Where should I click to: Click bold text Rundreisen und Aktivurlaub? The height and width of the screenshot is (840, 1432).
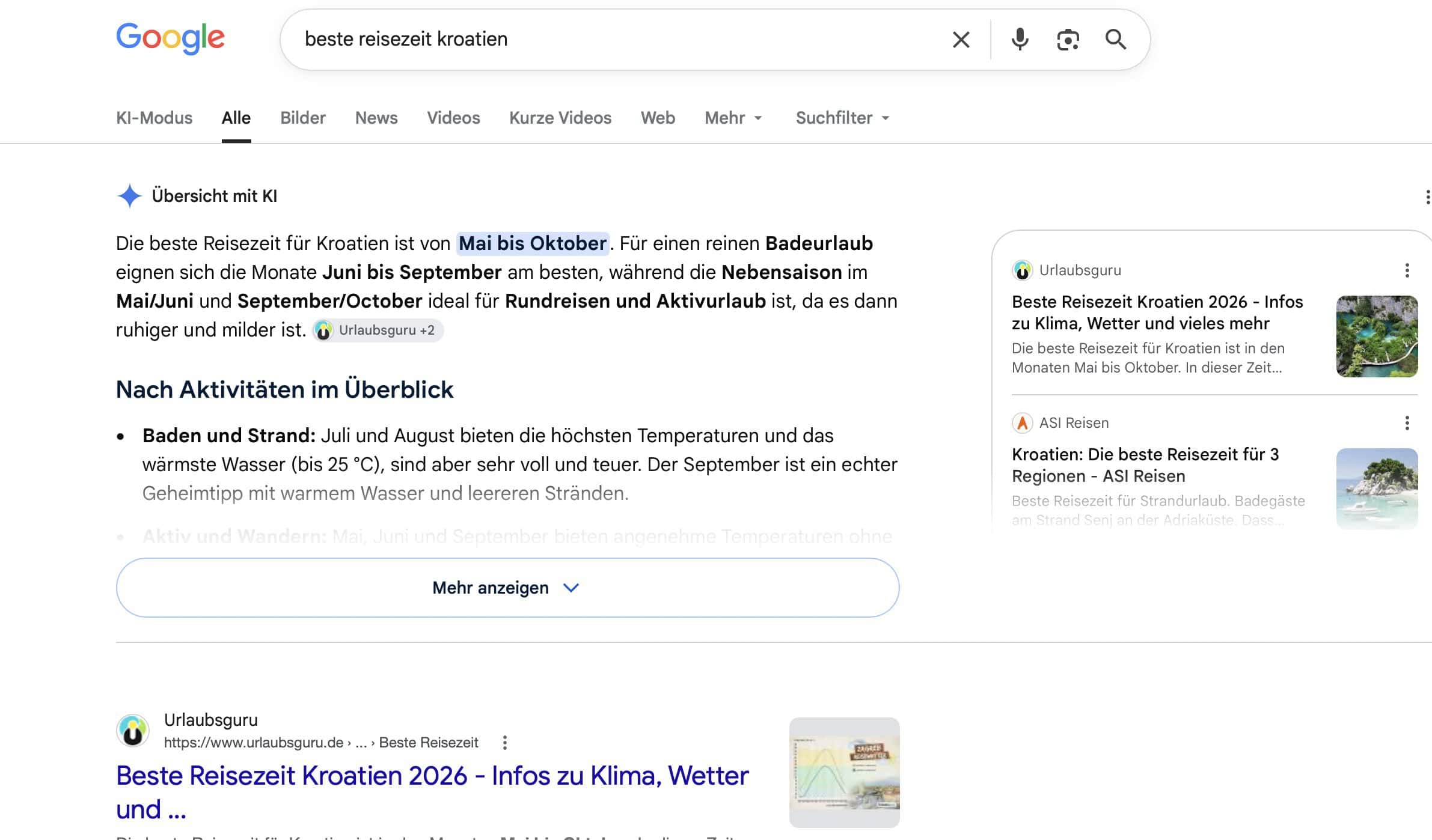pyautogui.click(x=635, y=301)
